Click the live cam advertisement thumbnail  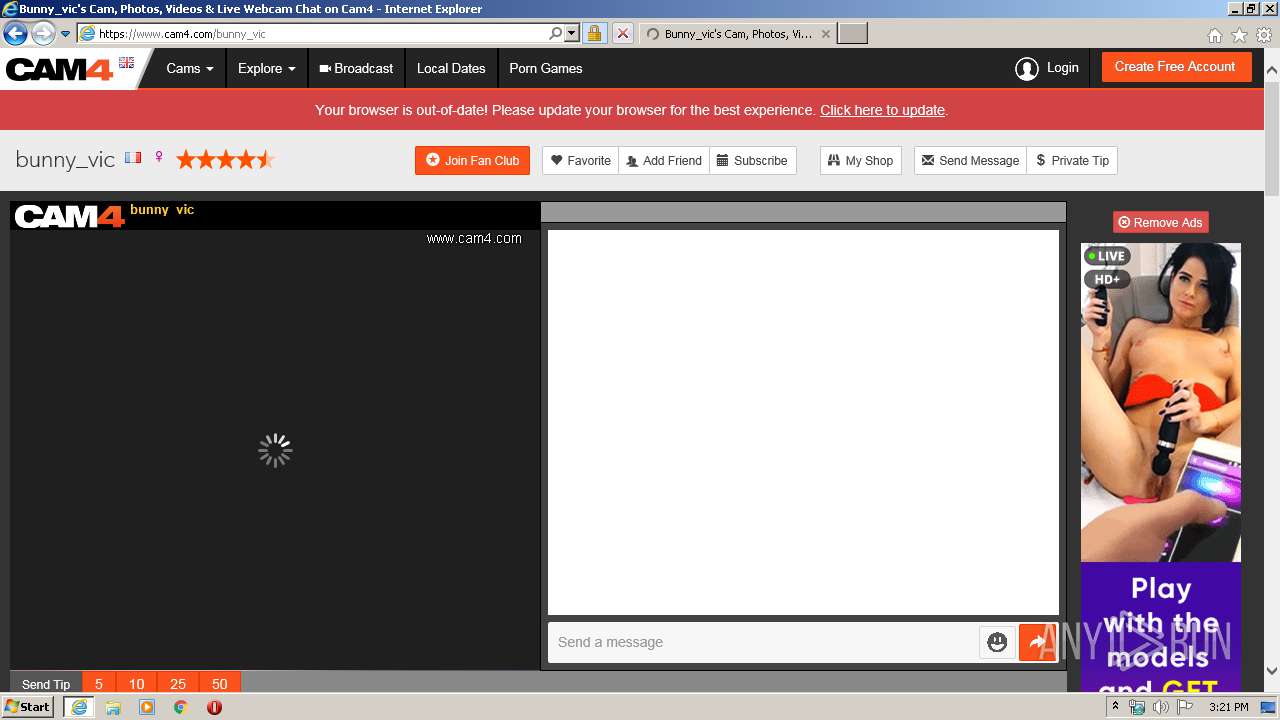coord(1161,402)
